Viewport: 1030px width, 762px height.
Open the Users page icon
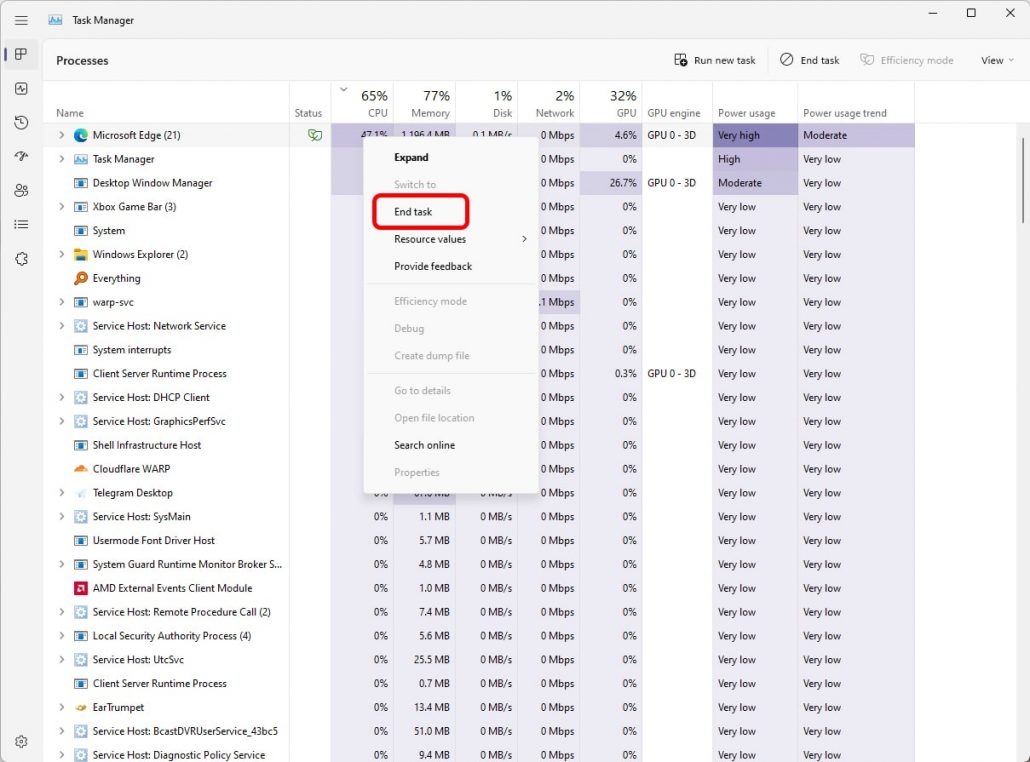(x=21, y=190)
